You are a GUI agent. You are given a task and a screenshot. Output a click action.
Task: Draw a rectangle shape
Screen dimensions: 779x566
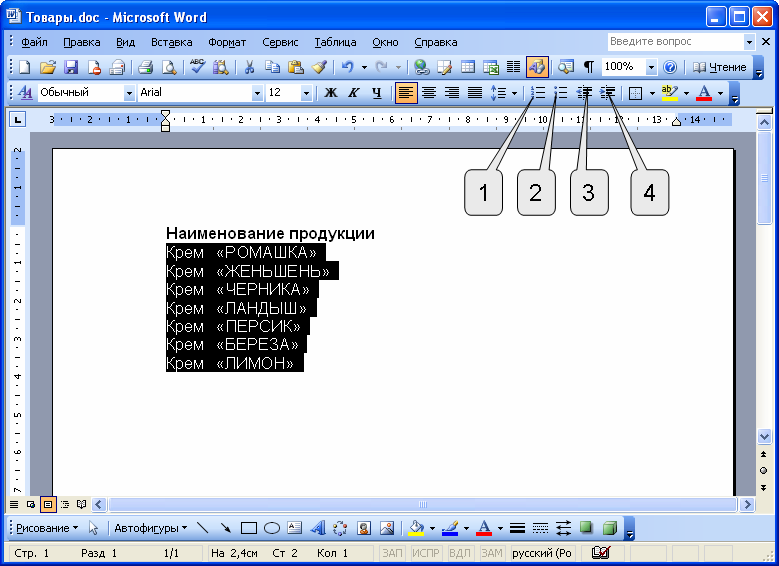[248, 528]
